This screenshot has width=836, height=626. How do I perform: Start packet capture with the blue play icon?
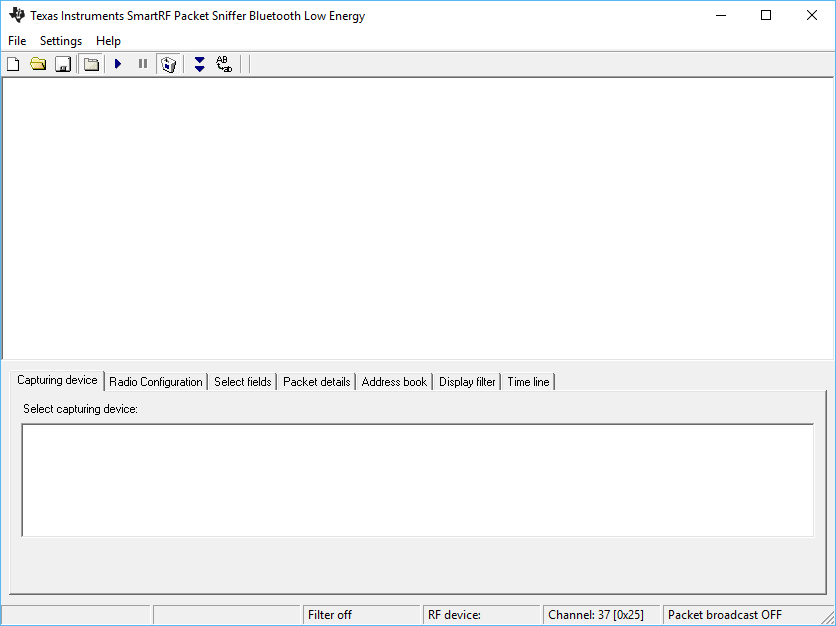tap(118, 65)
